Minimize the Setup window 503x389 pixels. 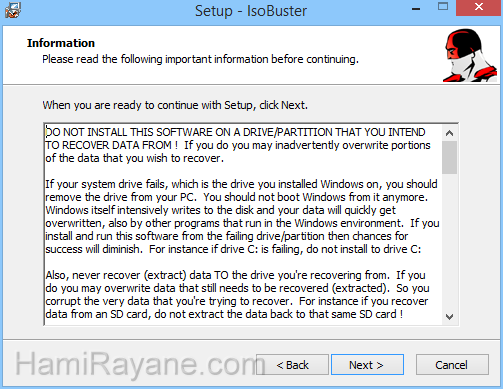point(416,9)
